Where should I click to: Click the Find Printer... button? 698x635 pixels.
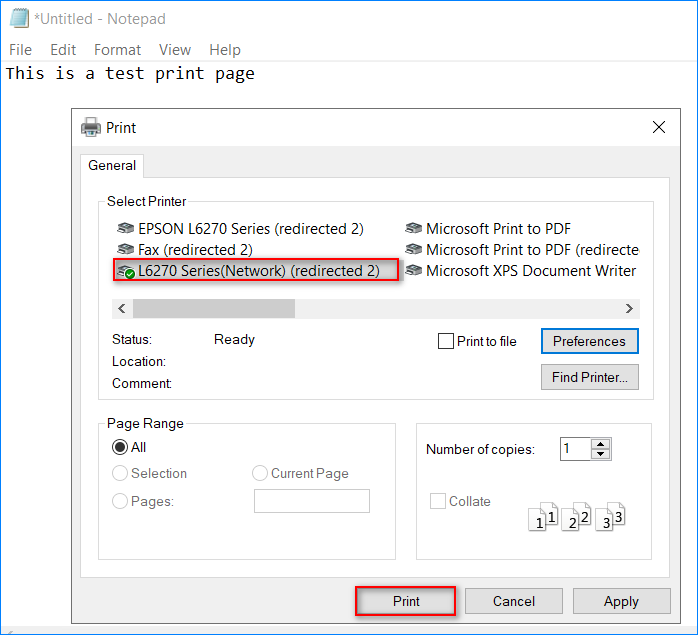[x=589, y=377]
